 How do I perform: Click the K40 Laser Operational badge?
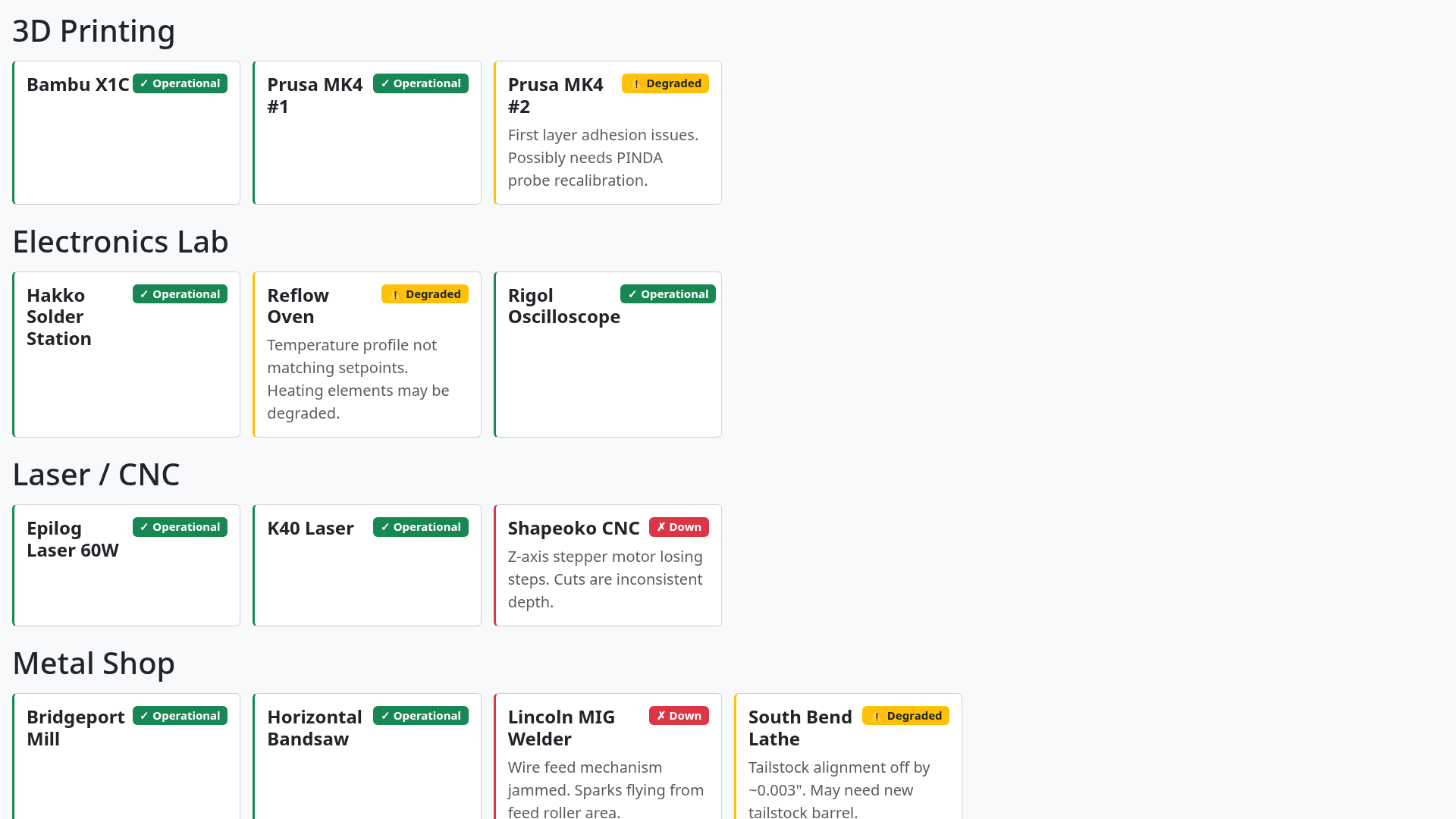420,527
